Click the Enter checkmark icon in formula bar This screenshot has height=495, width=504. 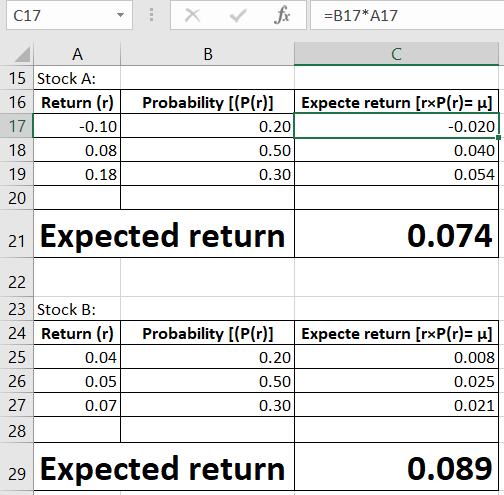pyautogui.click(x=238, y=15)
